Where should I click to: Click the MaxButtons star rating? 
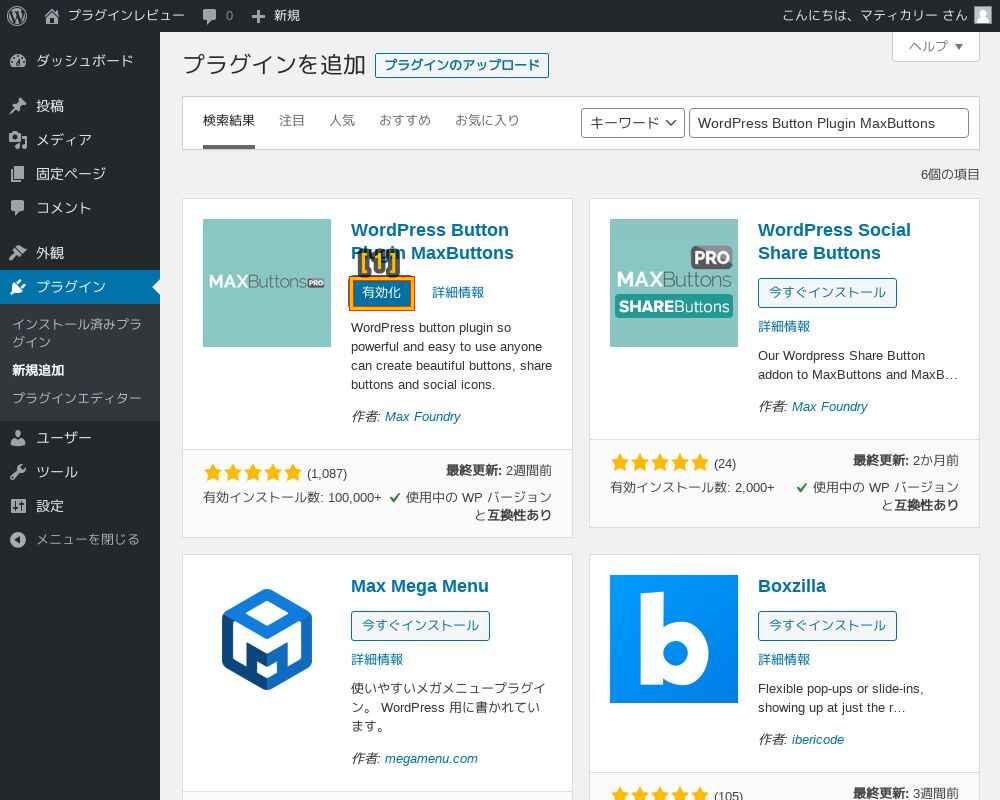[x=253, y=473]
